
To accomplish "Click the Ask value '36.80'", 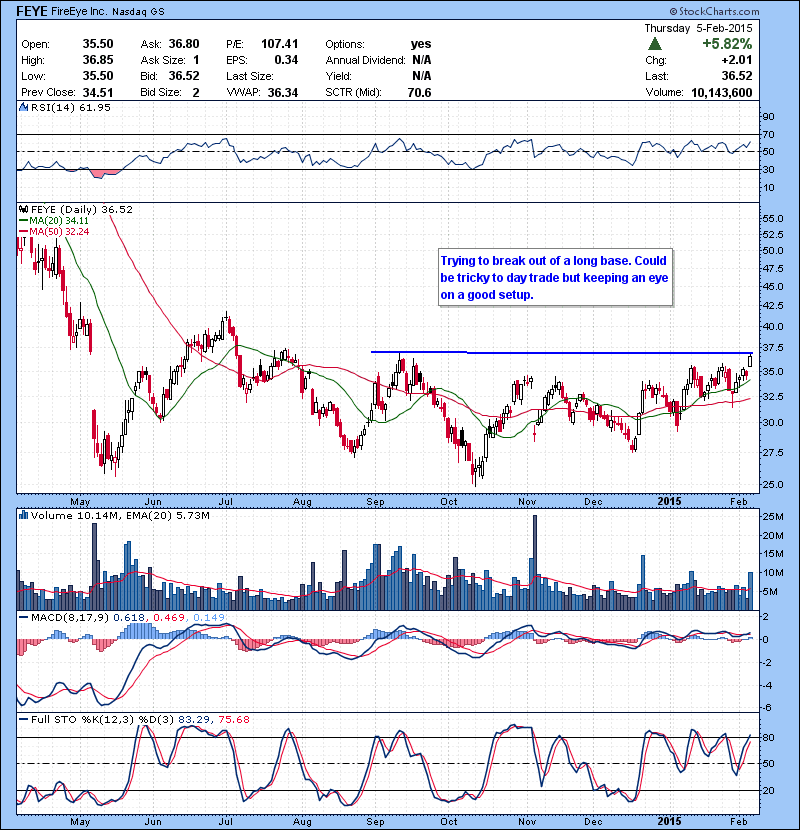I will [184, 44].
